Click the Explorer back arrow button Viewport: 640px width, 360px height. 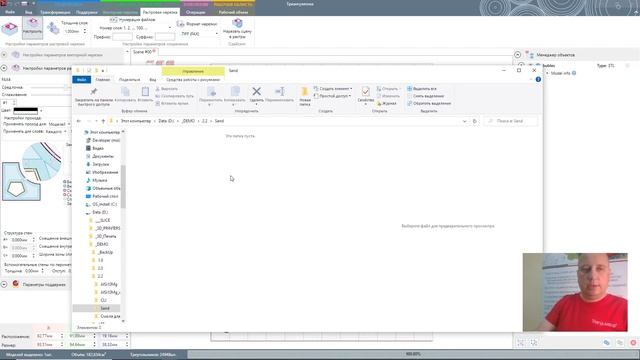pyautogui.click(x=79, y=121)
